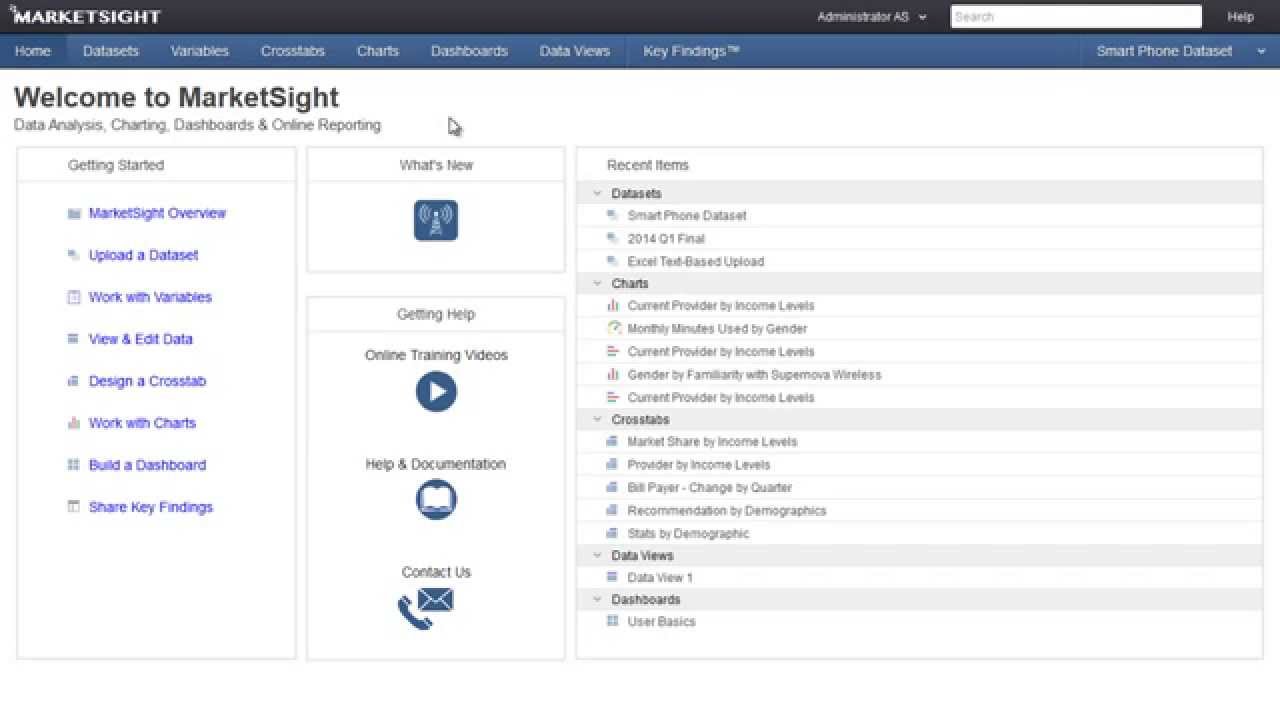The width and height of the screenshot is (1280, 720).
Task: Collapse the Charts section in Recent Items
Action: point(597,284)
